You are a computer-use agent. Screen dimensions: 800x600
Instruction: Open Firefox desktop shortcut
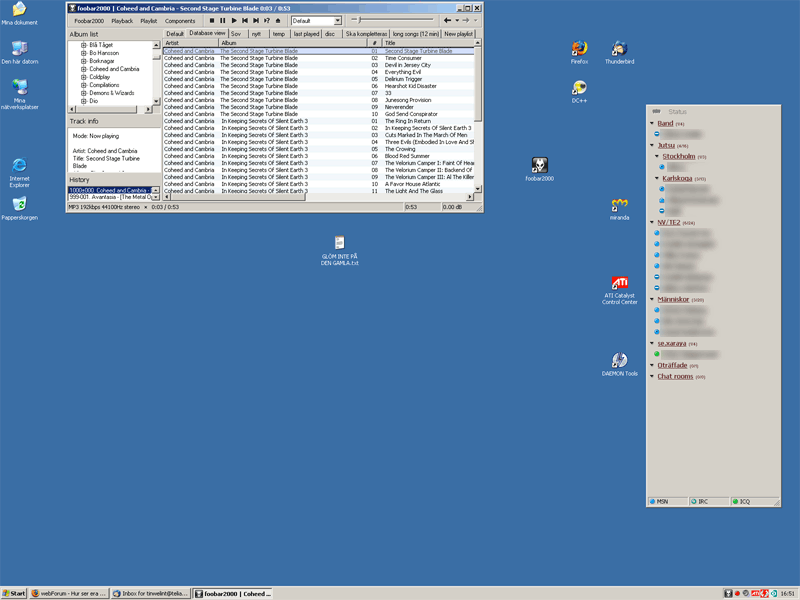(x=579, y=53)
